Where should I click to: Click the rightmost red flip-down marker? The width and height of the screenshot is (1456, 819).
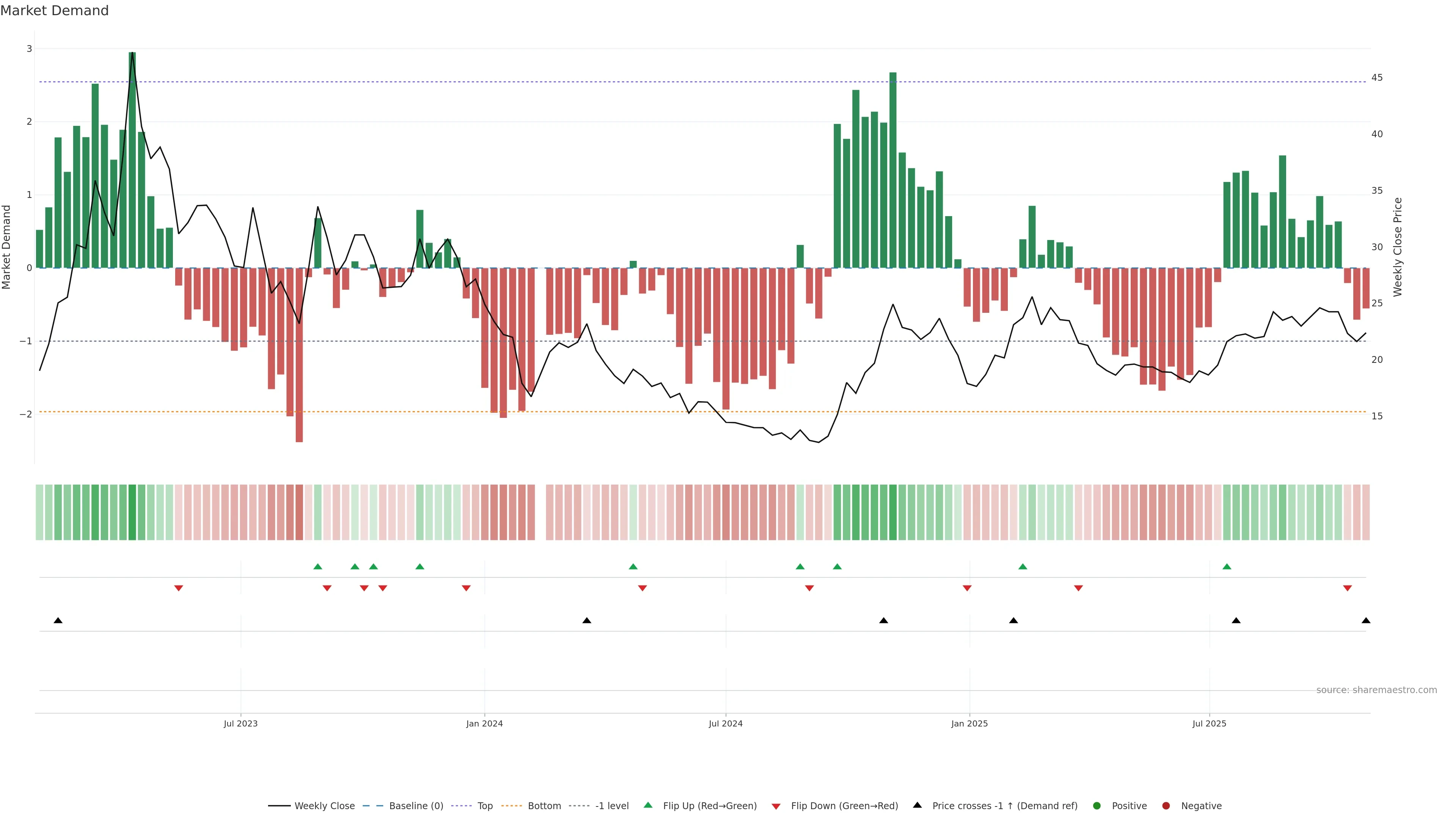click(1348, 588)
